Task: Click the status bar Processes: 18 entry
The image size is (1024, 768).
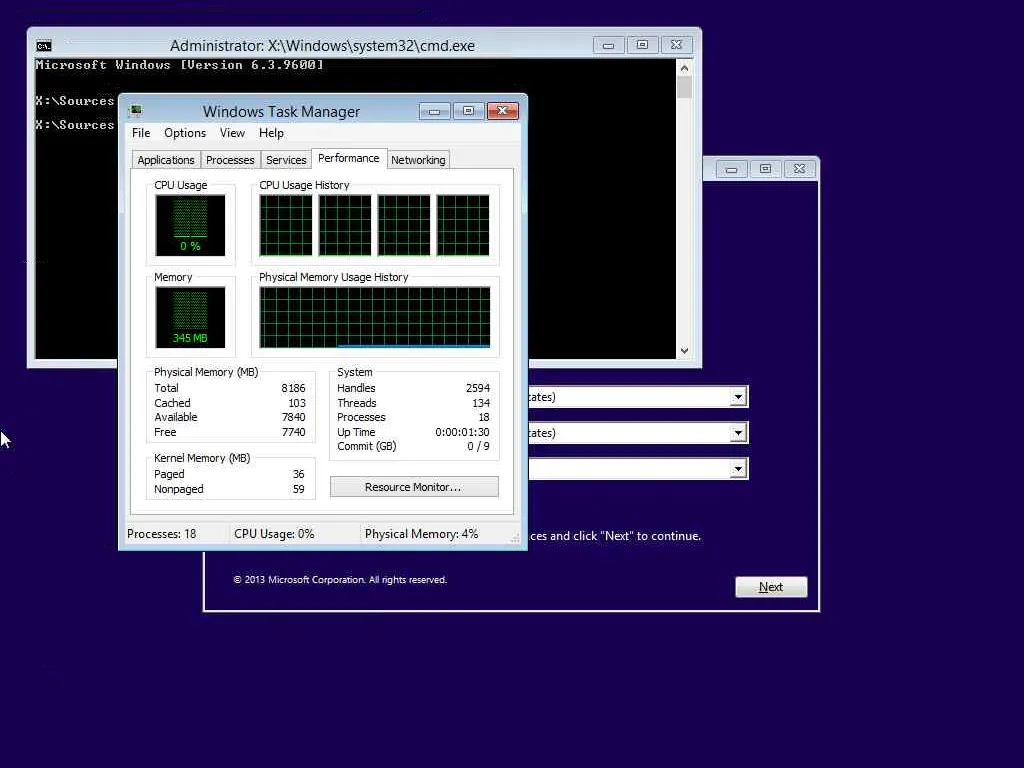Action: point(161,534)
